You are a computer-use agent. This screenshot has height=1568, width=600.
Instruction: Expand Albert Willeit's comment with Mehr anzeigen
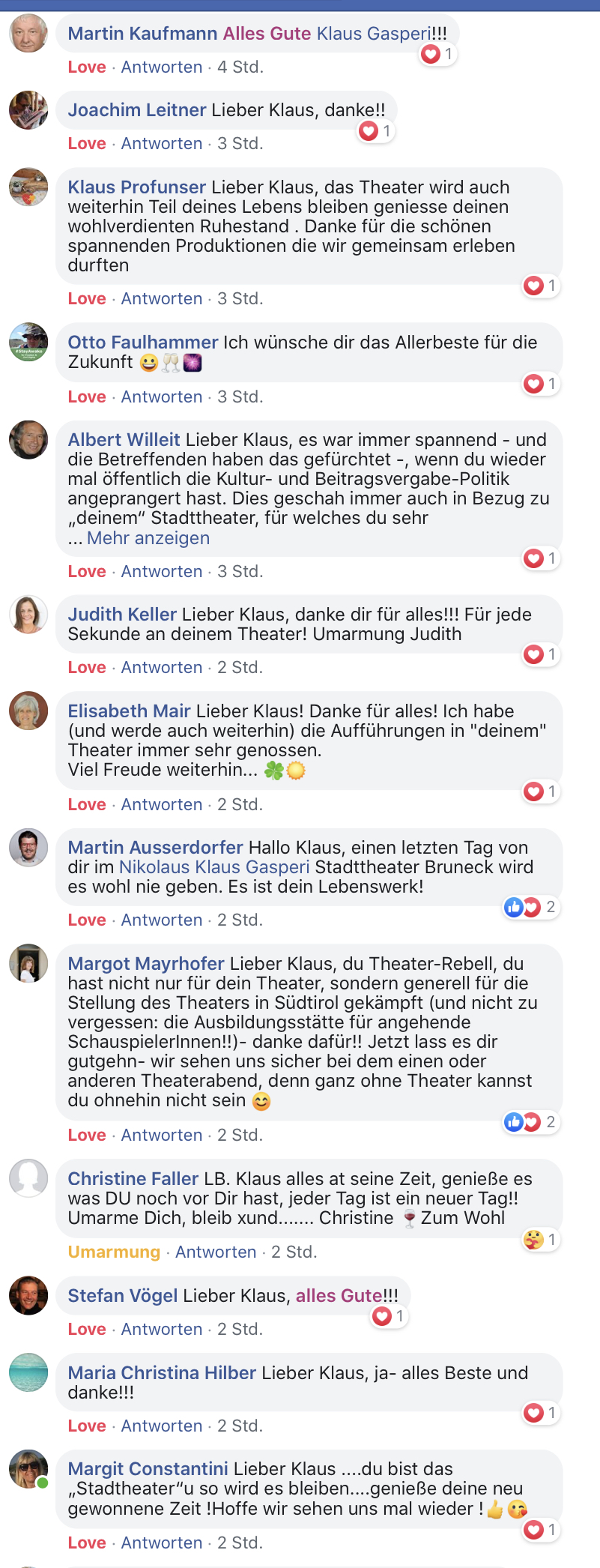(148, 538)
